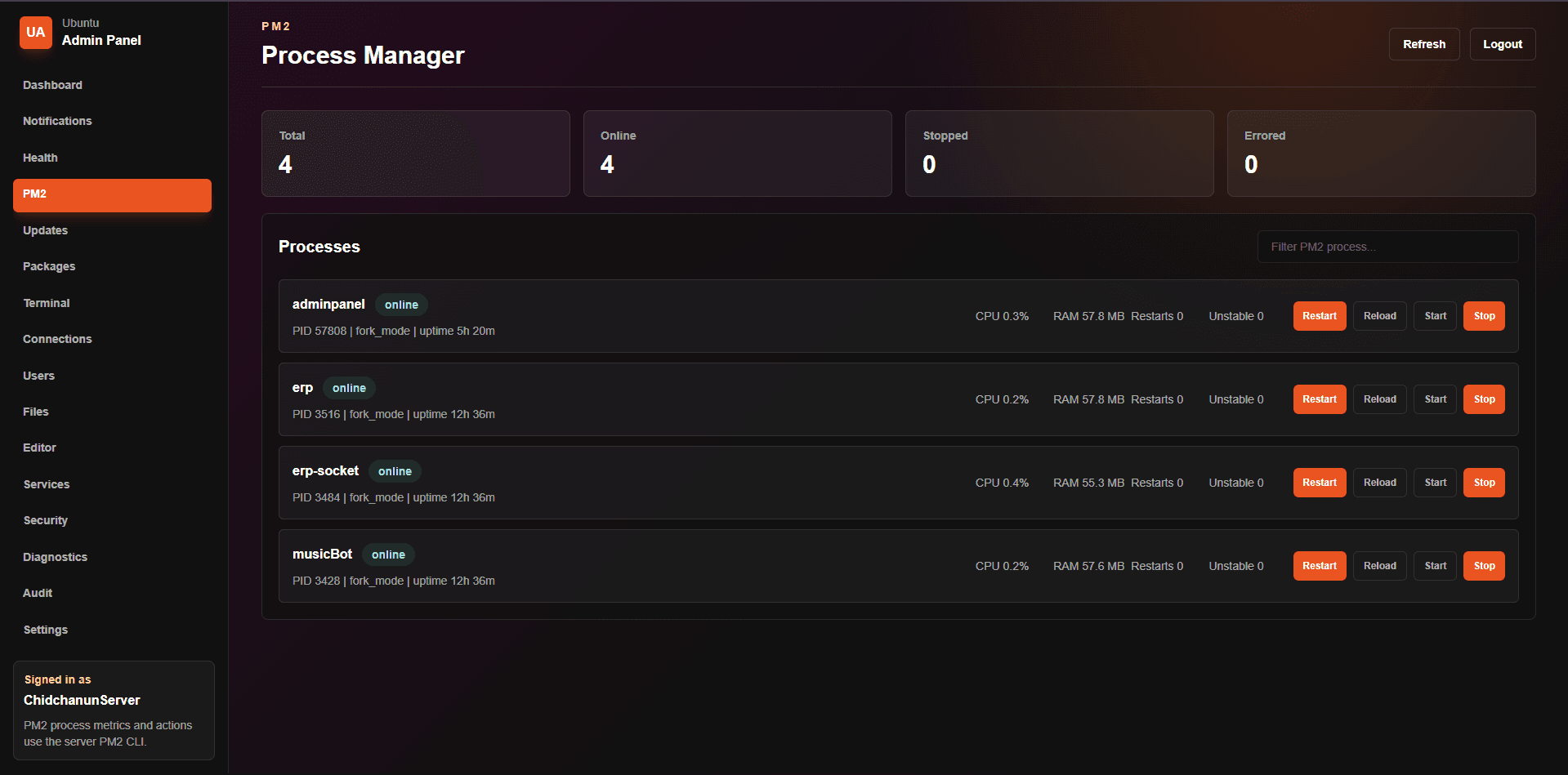Reload the musicBot process
The width and height of the screenshot is (1568, 775).
click(x=1380, y=566)
